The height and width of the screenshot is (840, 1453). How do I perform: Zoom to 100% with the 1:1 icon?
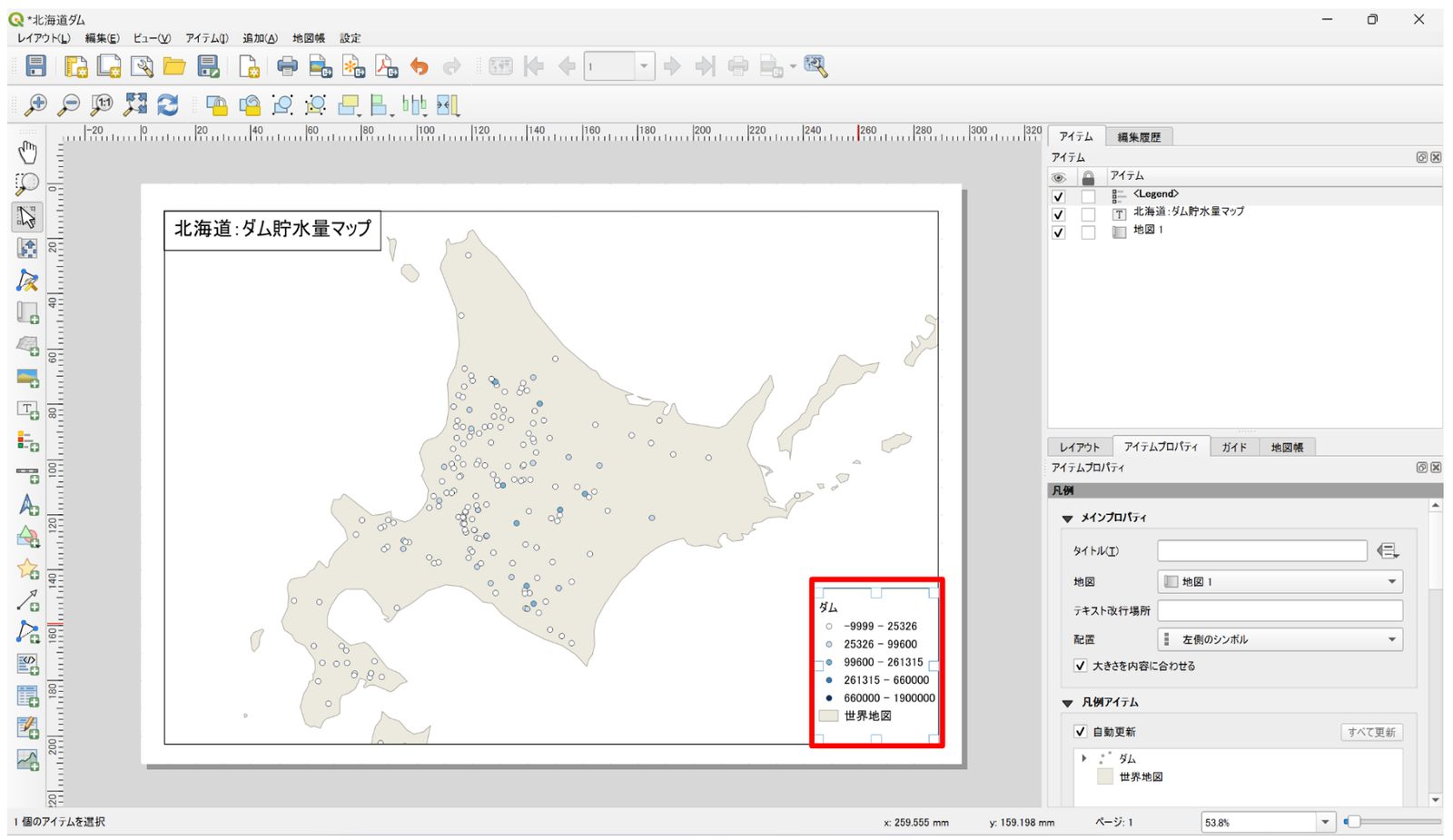102,104
